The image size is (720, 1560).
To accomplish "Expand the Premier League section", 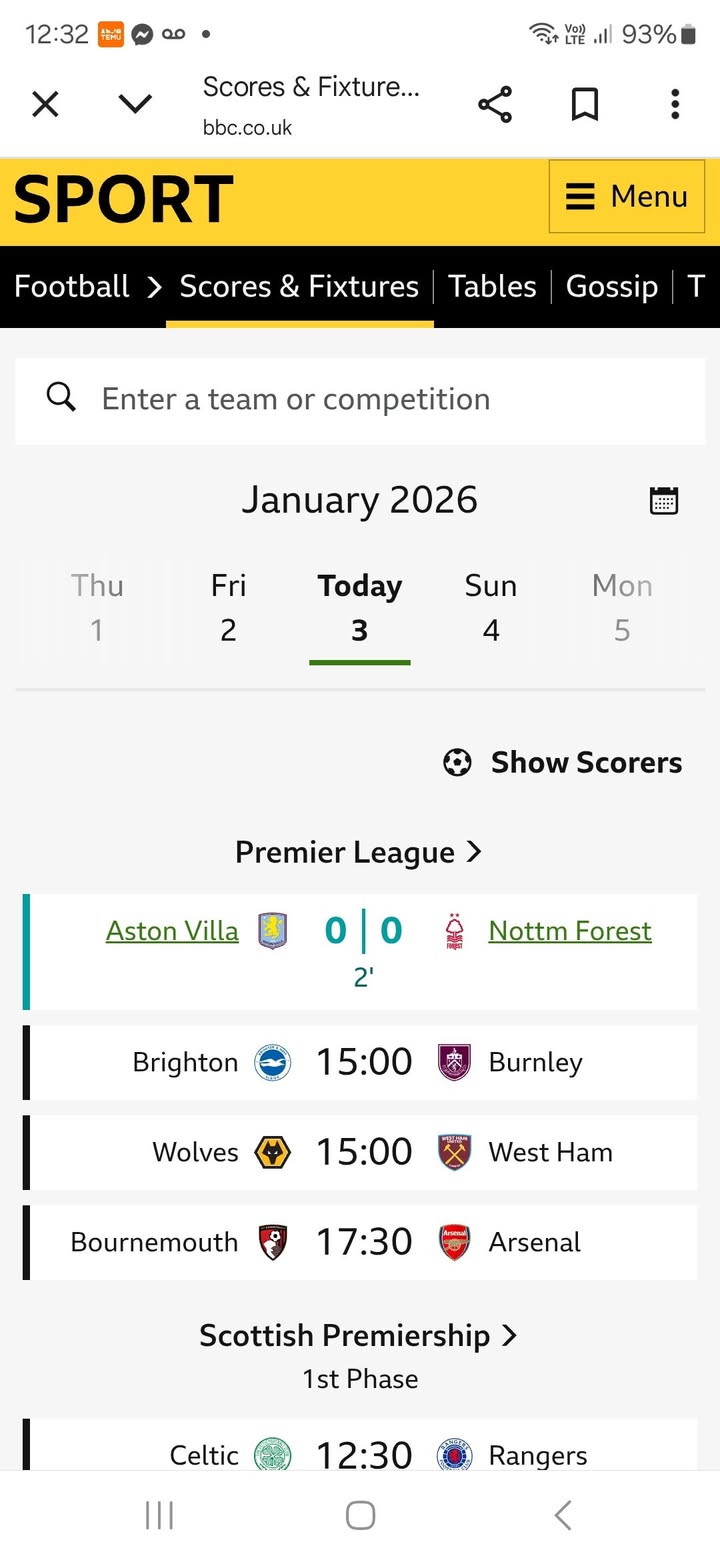I will point(359,852).
